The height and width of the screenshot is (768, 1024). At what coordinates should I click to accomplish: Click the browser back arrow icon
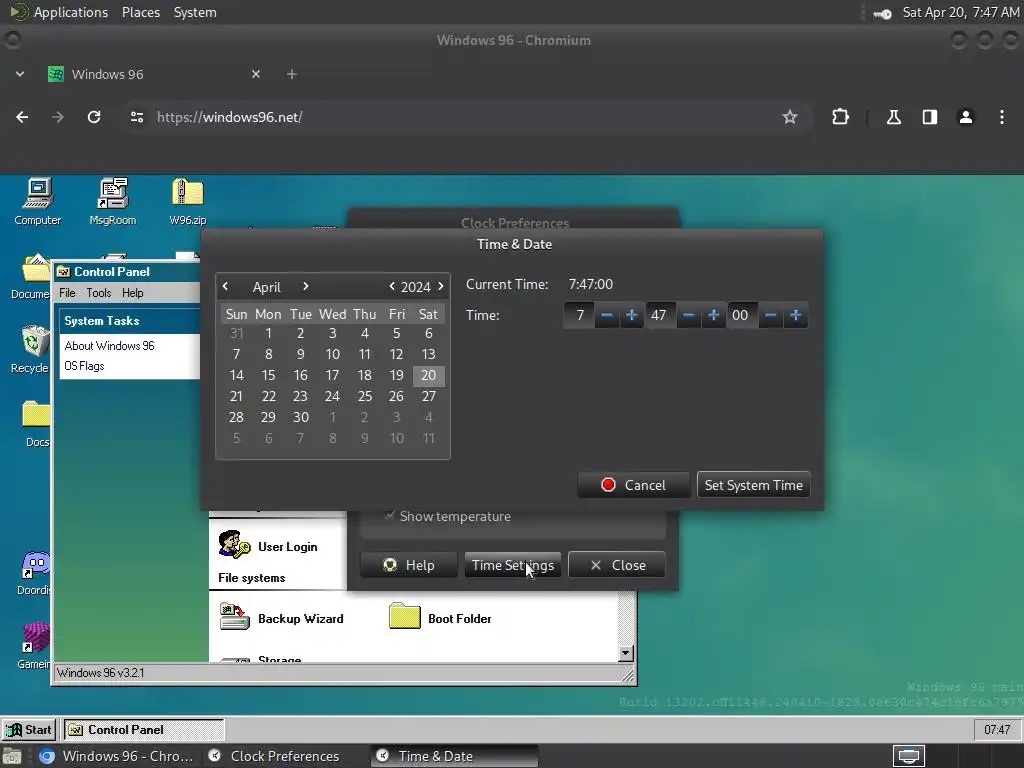point(22,117)
